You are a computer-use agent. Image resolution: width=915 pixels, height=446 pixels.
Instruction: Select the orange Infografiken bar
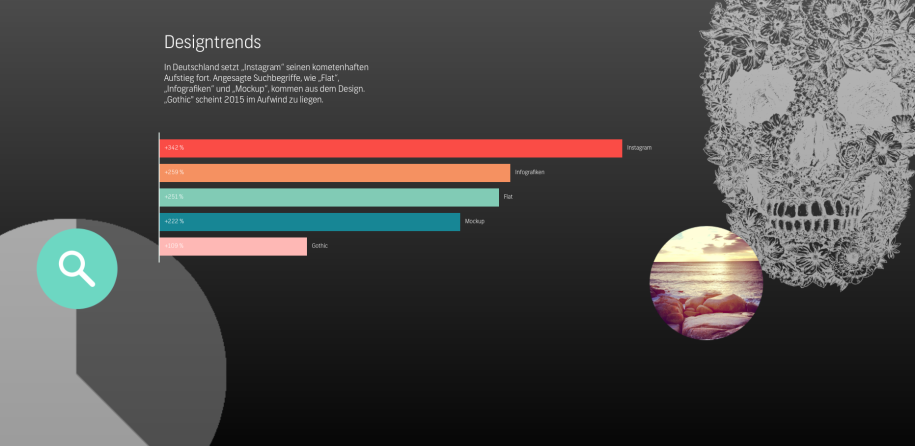[x=335, y=173]
